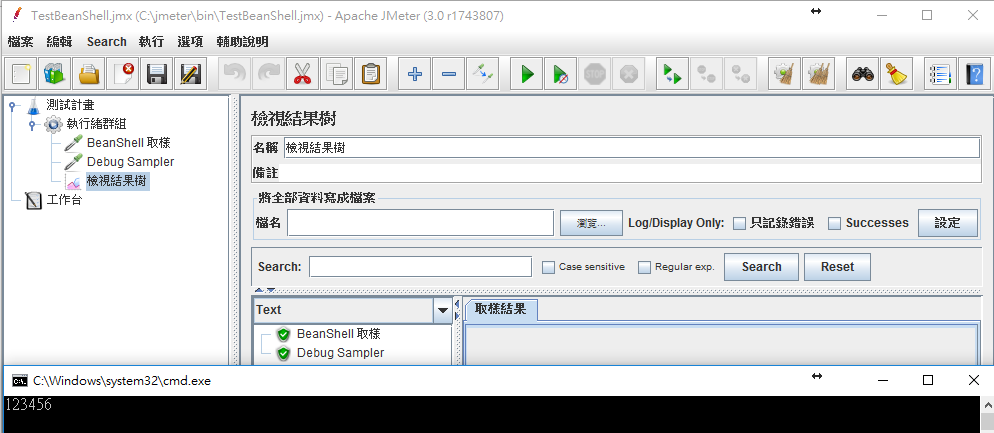
Task: Collapse the 測試計畫 tree node handle
Action: coord(12,106)
